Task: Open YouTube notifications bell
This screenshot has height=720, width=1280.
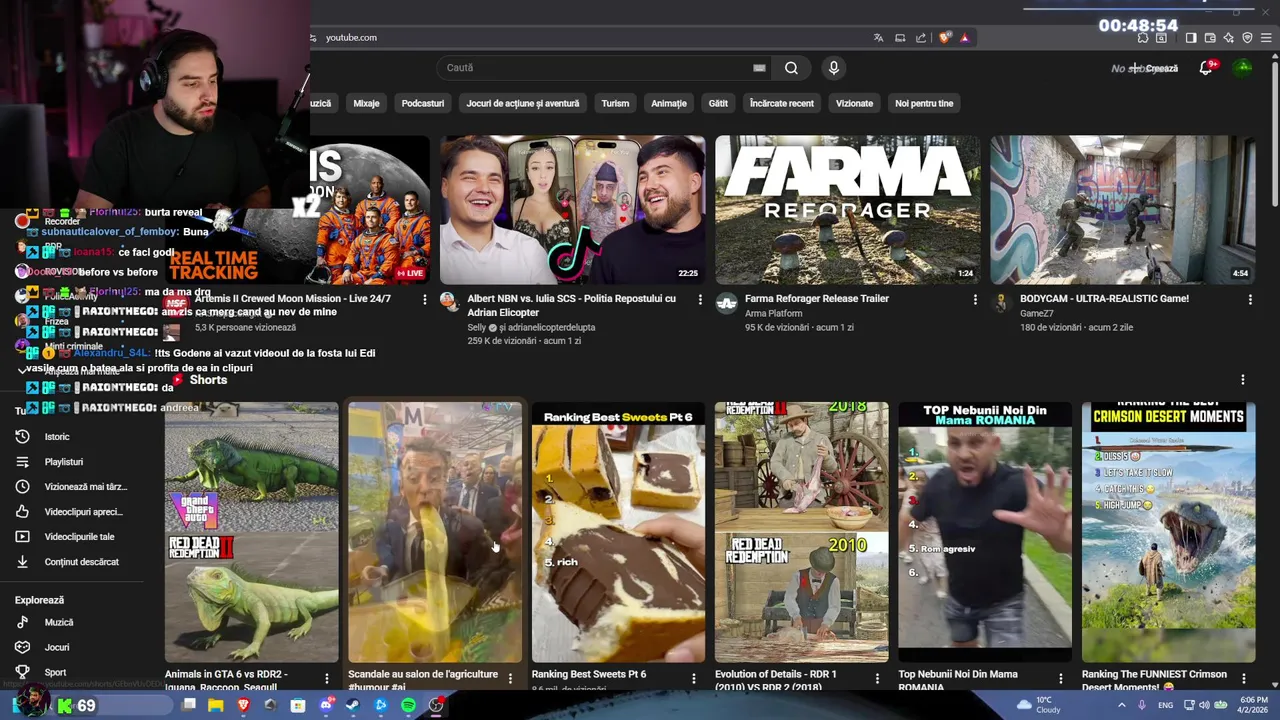Action: [1206, 68]
